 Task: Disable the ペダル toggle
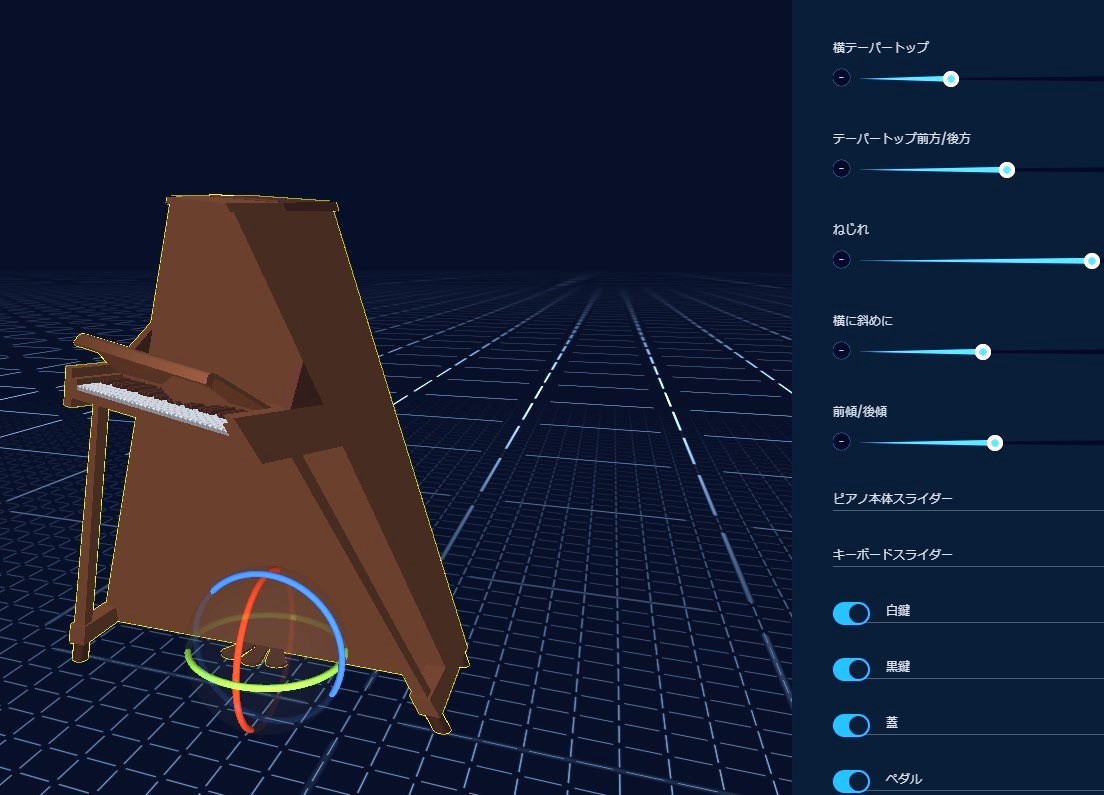point(851,781)
